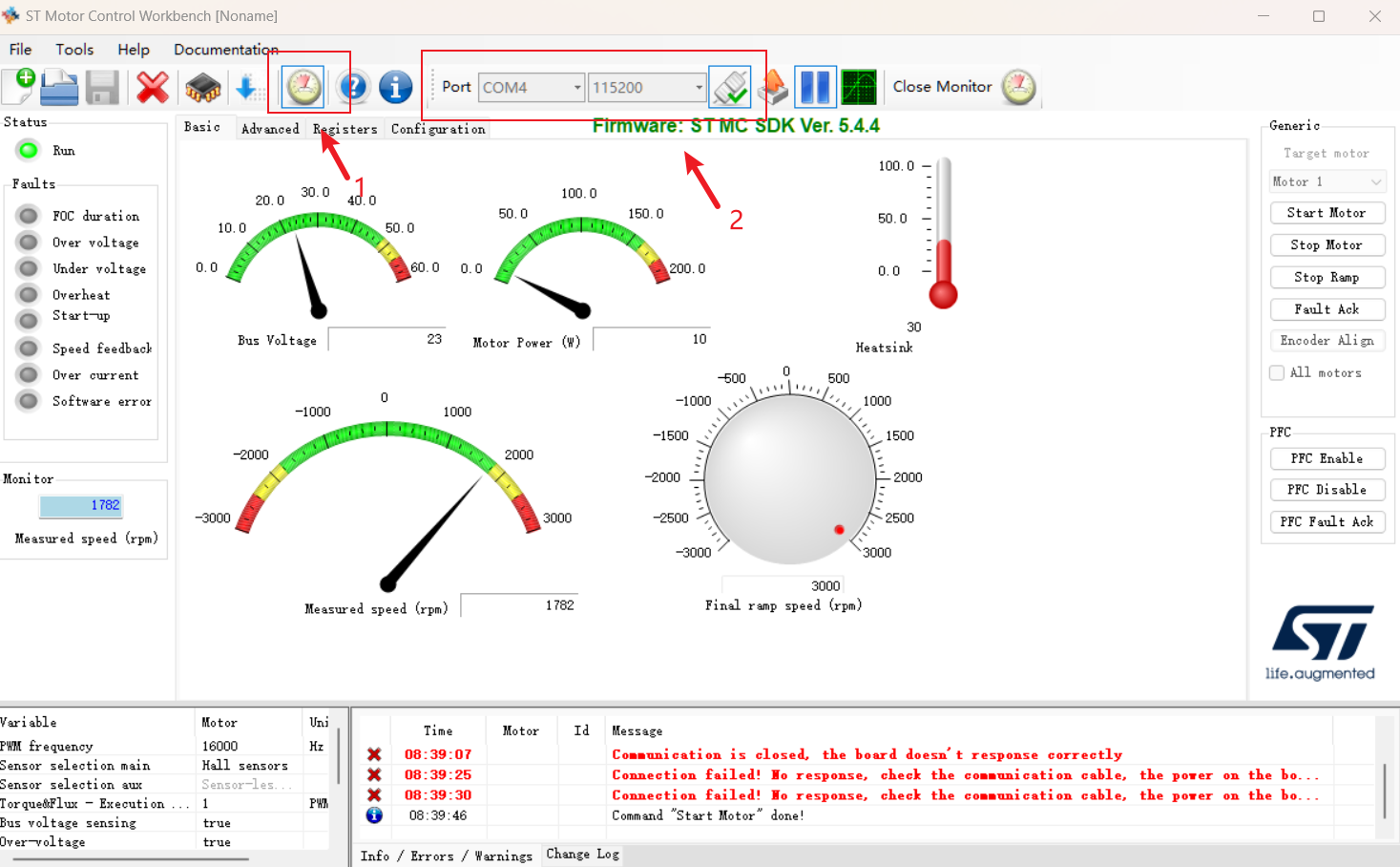Toggle the All motors checkbox

point(1277,372)
